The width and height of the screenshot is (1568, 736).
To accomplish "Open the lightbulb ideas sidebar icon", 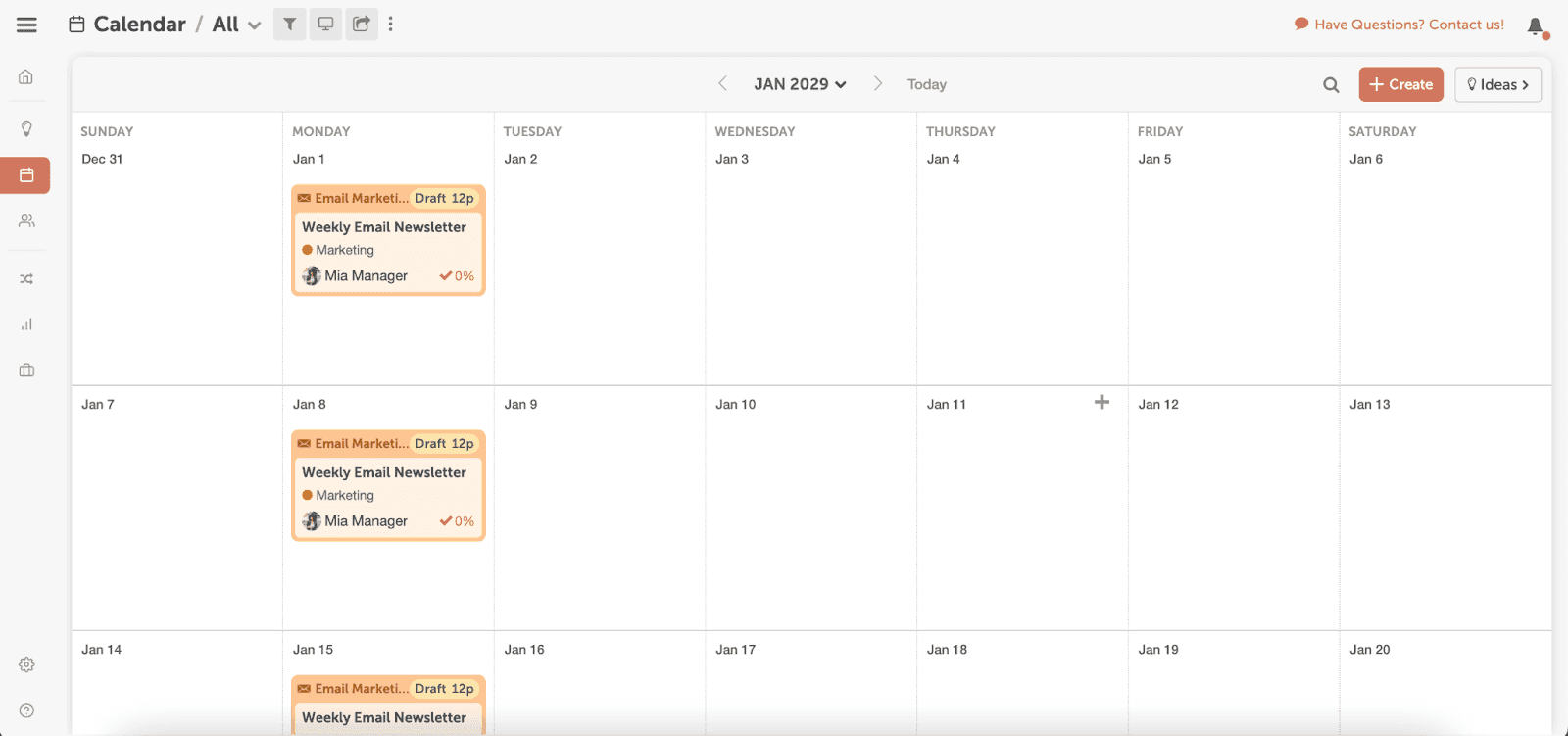I will (26, 128).
